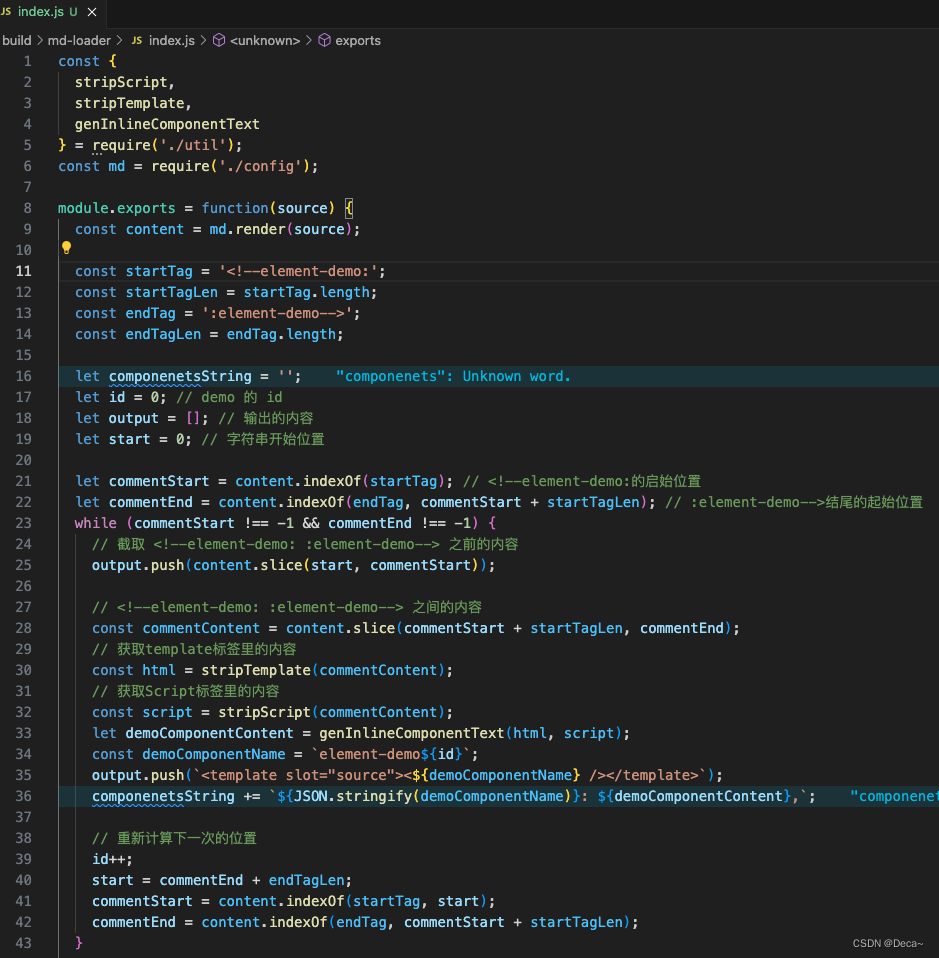Screen dimensions: 939x958
Task: Click line number 16 in gutter
Action: coord(23,376)
